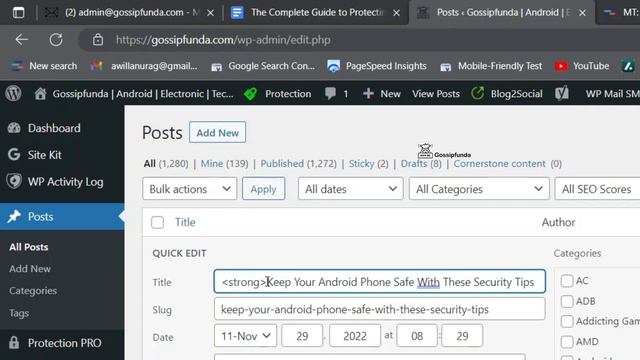The height and width of the screenshot is (360, 640).
Task: Open Add New in sidebar submenu
Action: point(30,269)
